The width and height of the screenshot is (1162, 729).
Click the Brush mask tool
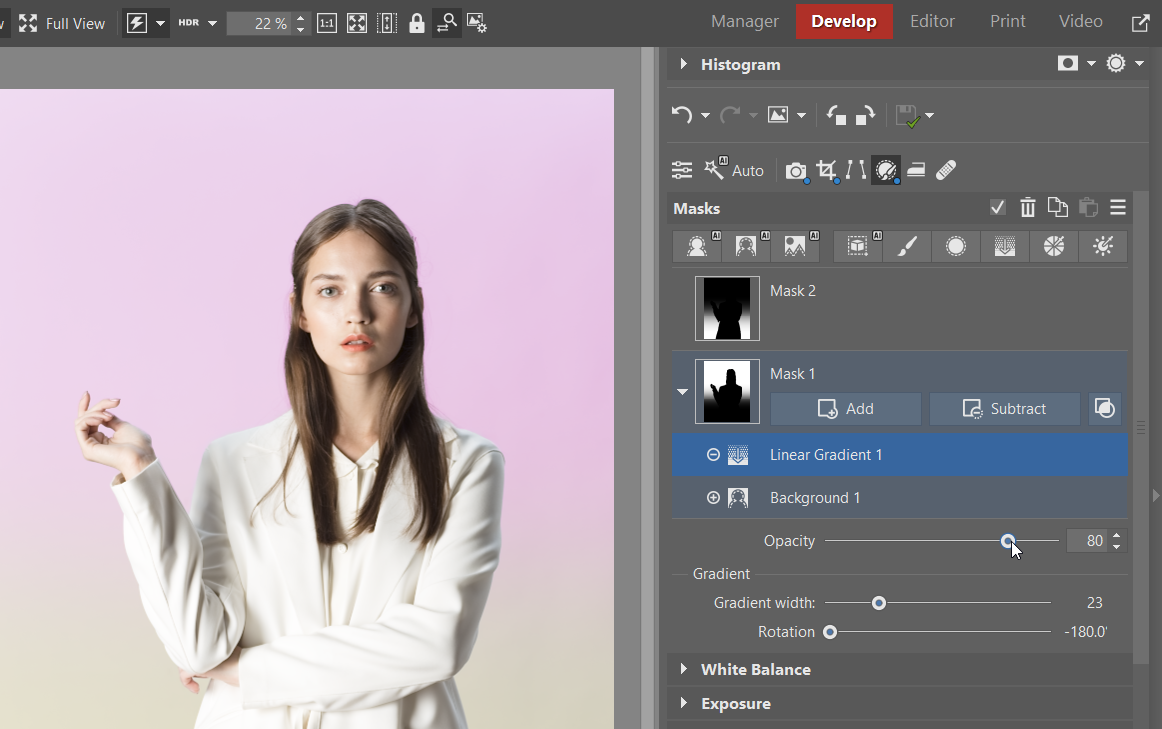click(907, 247)
